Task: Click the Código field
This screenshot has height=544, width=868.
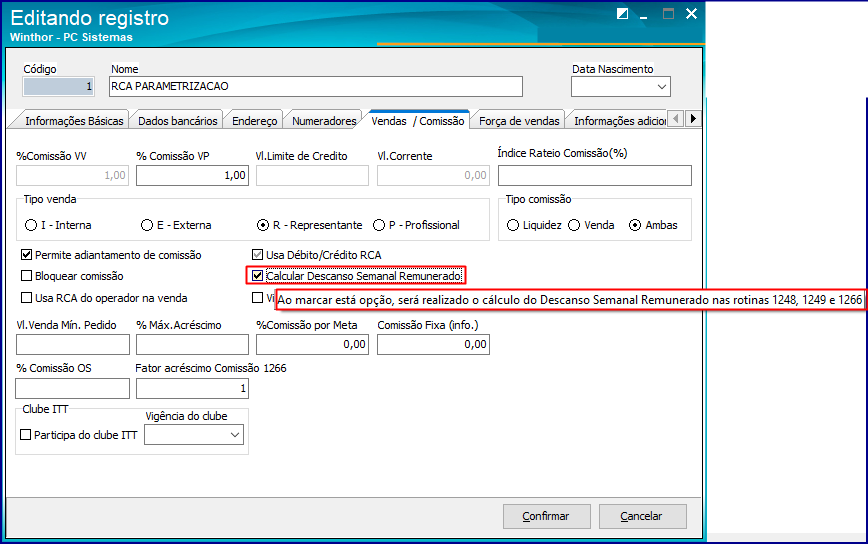Action: (x=58, y=86)
